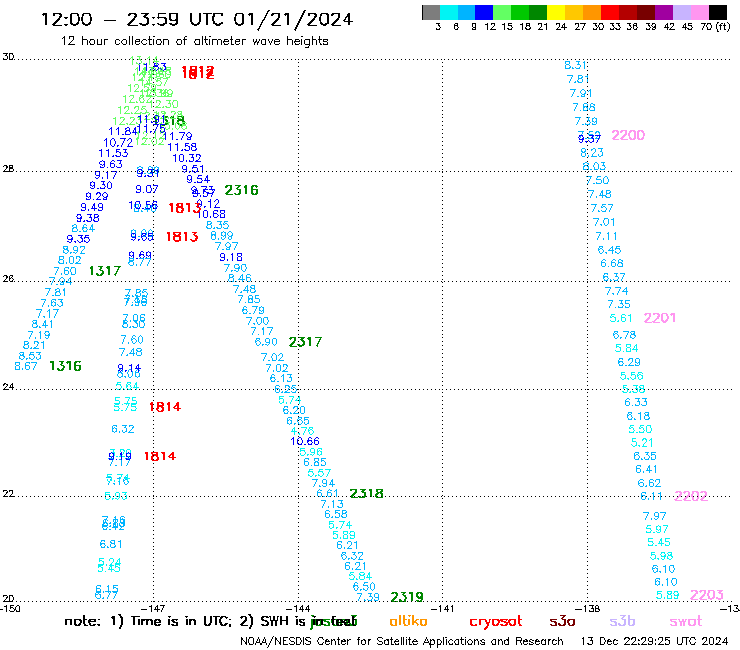
Task: Pick the cyan swatch in the color scale
Action: click(x=449, y=12)
